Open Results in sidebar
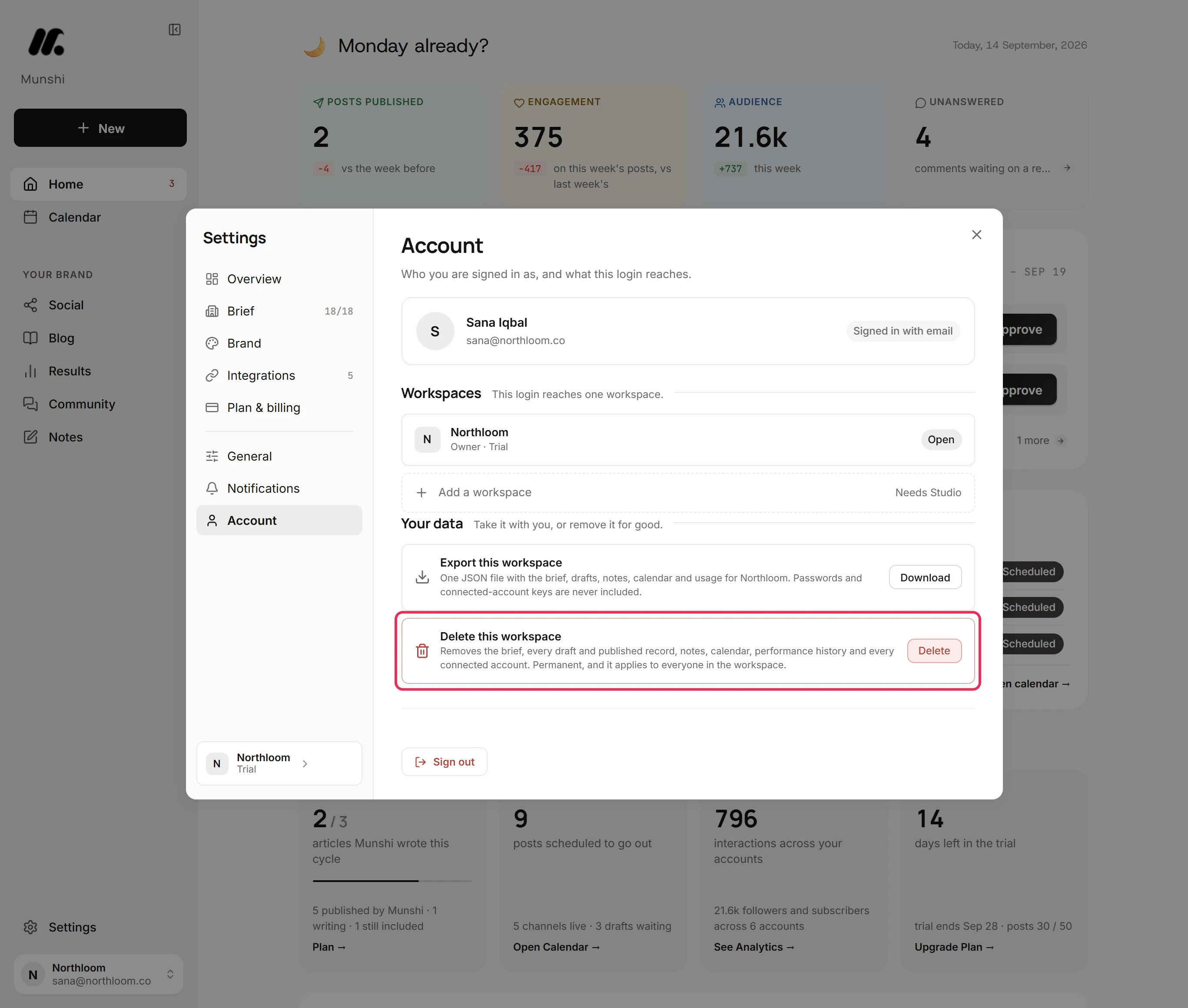The width and height of the screenshot is (1188, 1008). [98, 371]
